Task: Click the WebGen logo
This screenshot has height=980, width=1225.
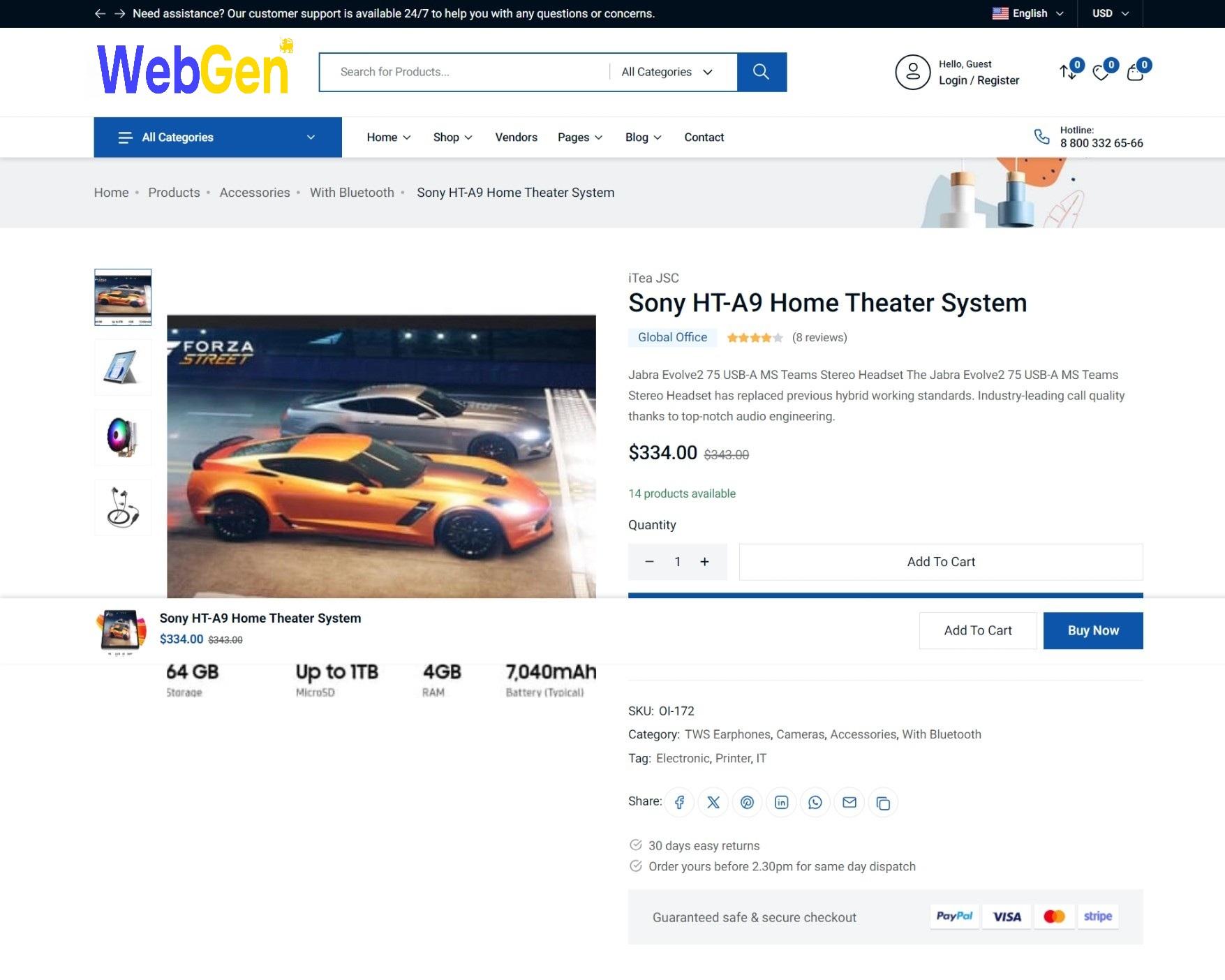Action: [x=195, y=68]
